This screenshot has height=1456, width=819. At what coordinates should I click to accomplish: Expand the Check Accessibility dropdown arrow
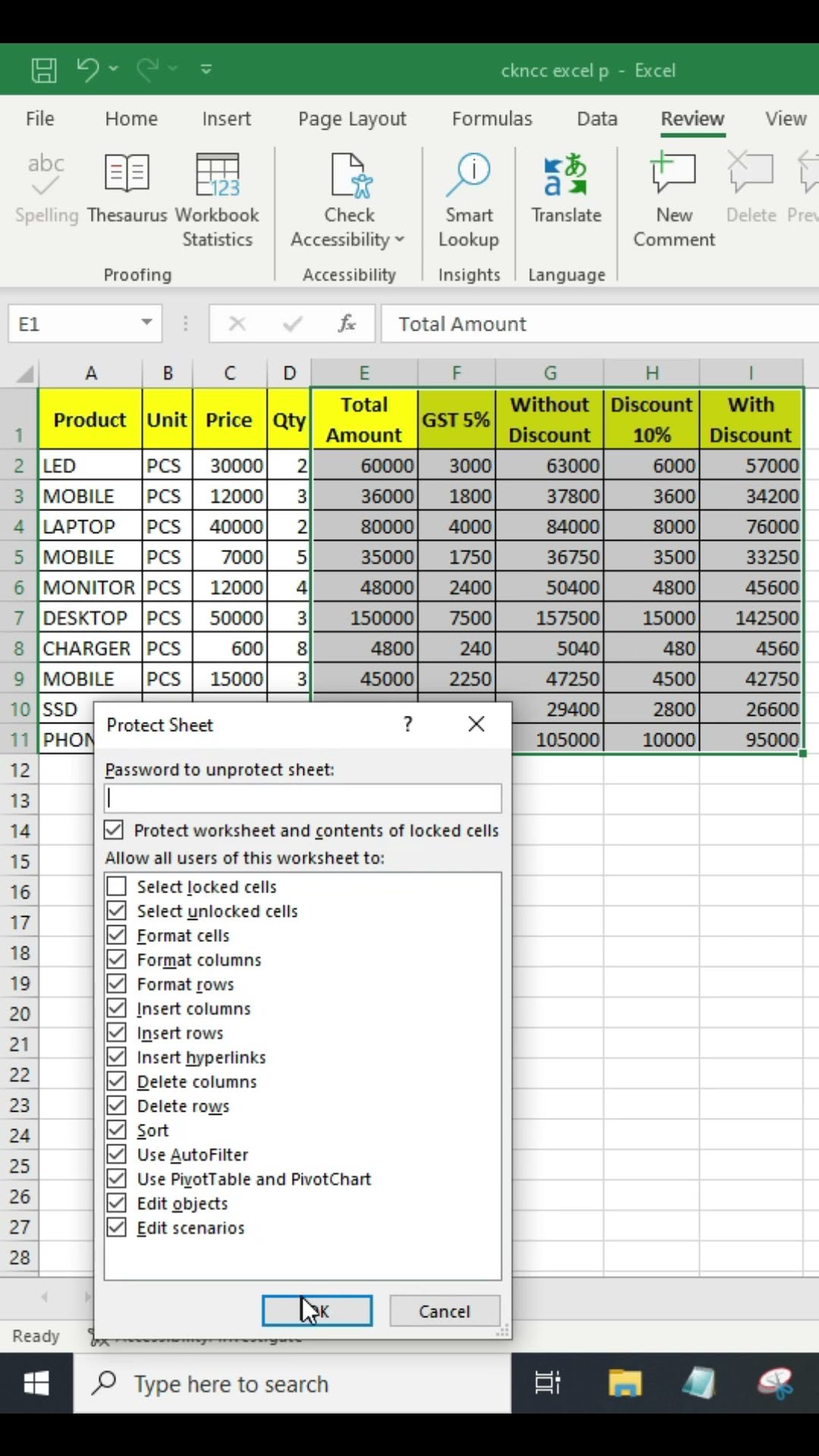[x=400, y=240]
